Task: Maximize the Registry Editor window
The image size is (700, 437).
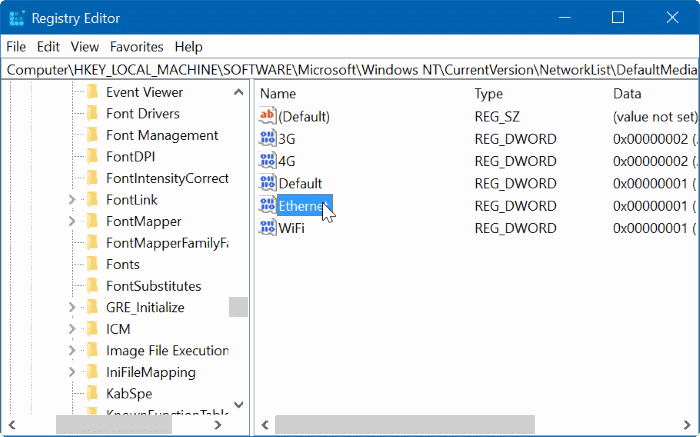Action: (x=618, y=17)
